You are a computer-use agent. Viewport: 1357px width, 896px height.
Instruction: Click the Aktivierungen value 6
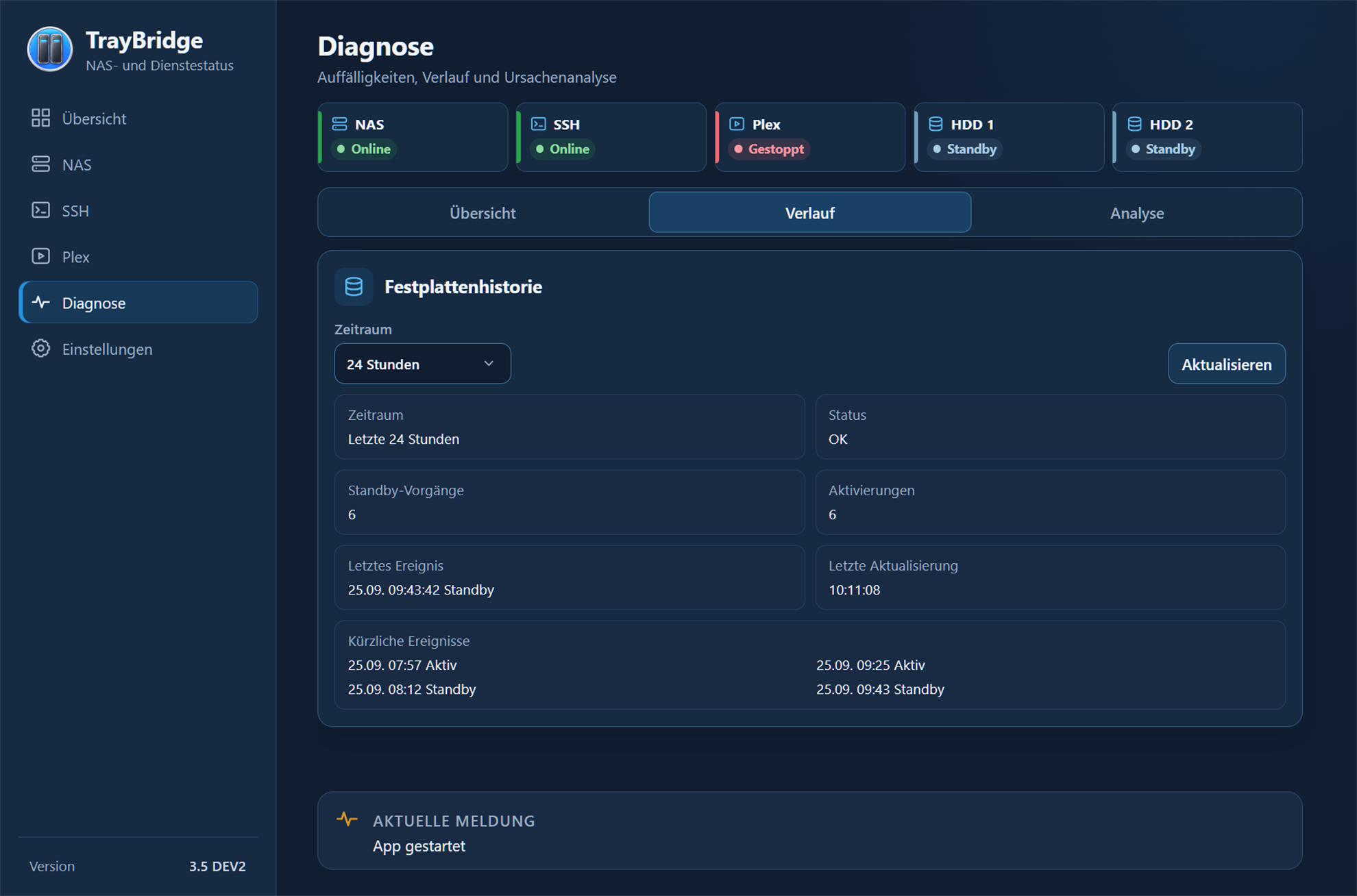tap(832, 514)
